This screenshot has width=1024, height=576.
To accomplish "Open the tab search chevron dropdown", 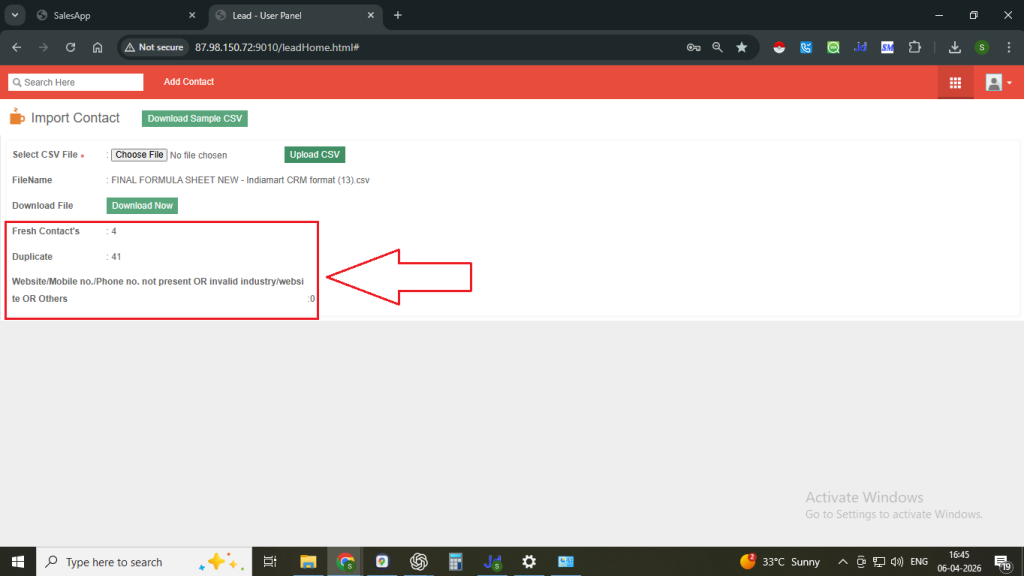I will pos(16,15).
